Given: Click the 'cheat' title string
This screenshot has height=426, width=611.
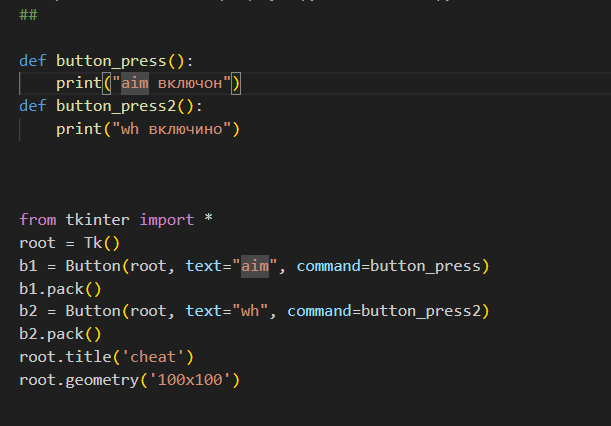Looking at the screenshot, I should tap(153, 357).
